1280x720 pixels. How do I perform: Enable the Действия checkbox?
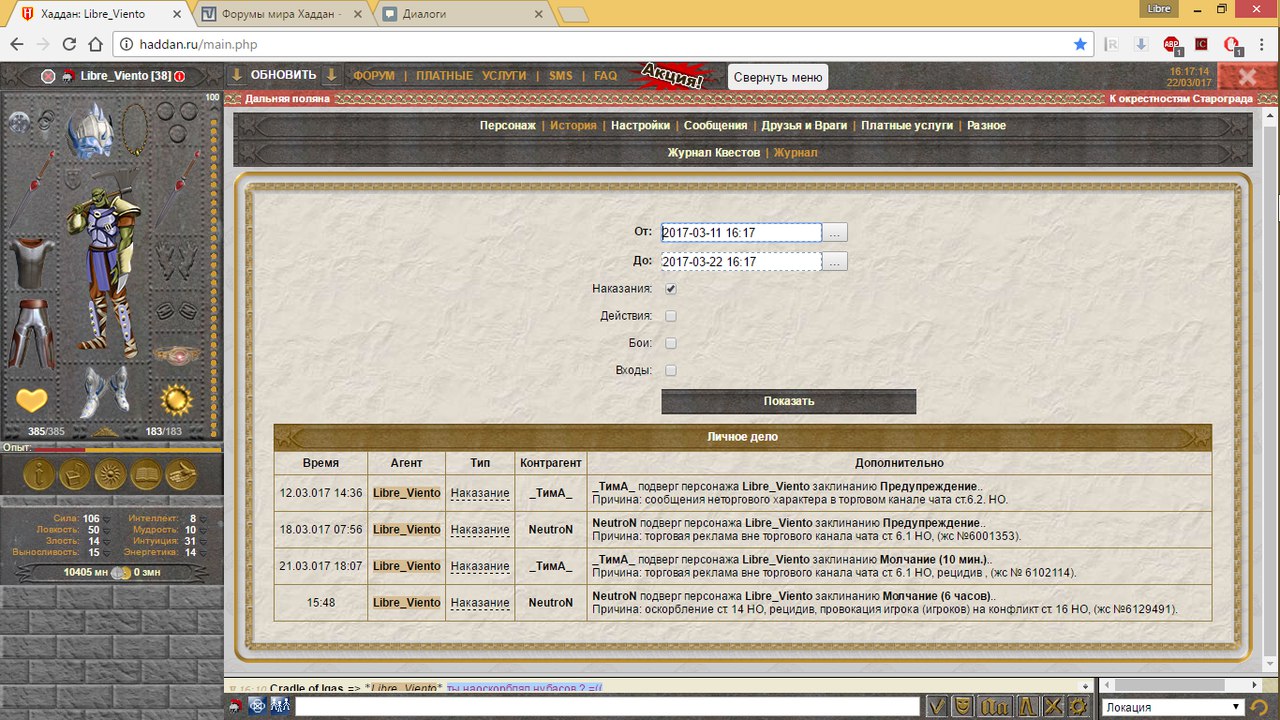[671, 316]
